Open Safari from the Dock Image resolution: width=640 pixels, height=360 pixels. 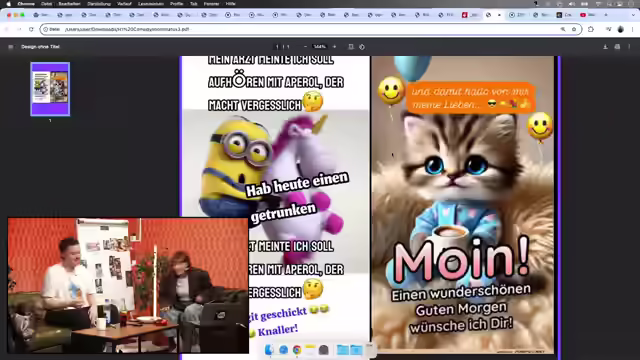pyautogui.click(x=283, y=350)
